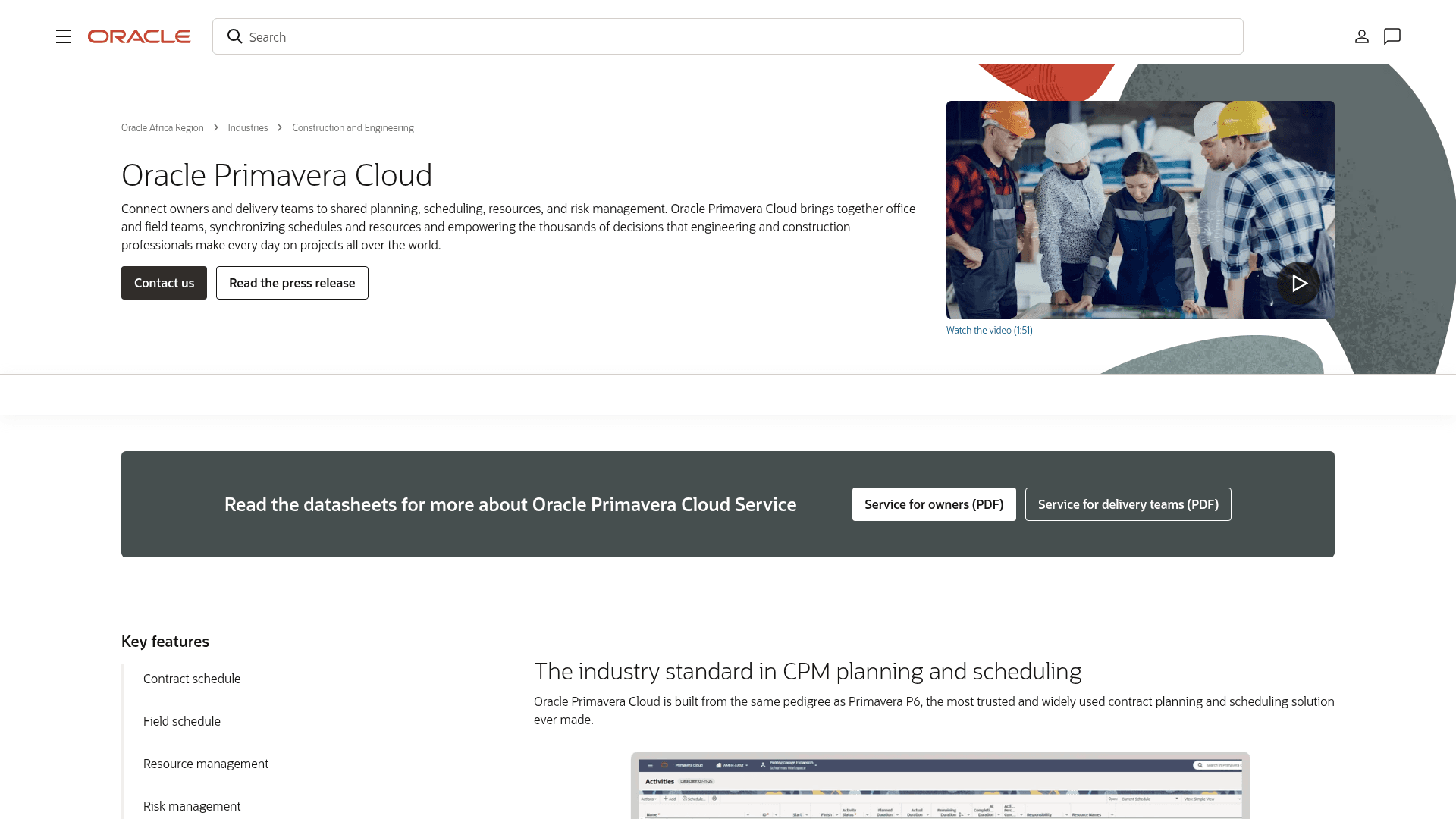
Task: Open the hamburger navigation menu
Action: tap(64, 36)
